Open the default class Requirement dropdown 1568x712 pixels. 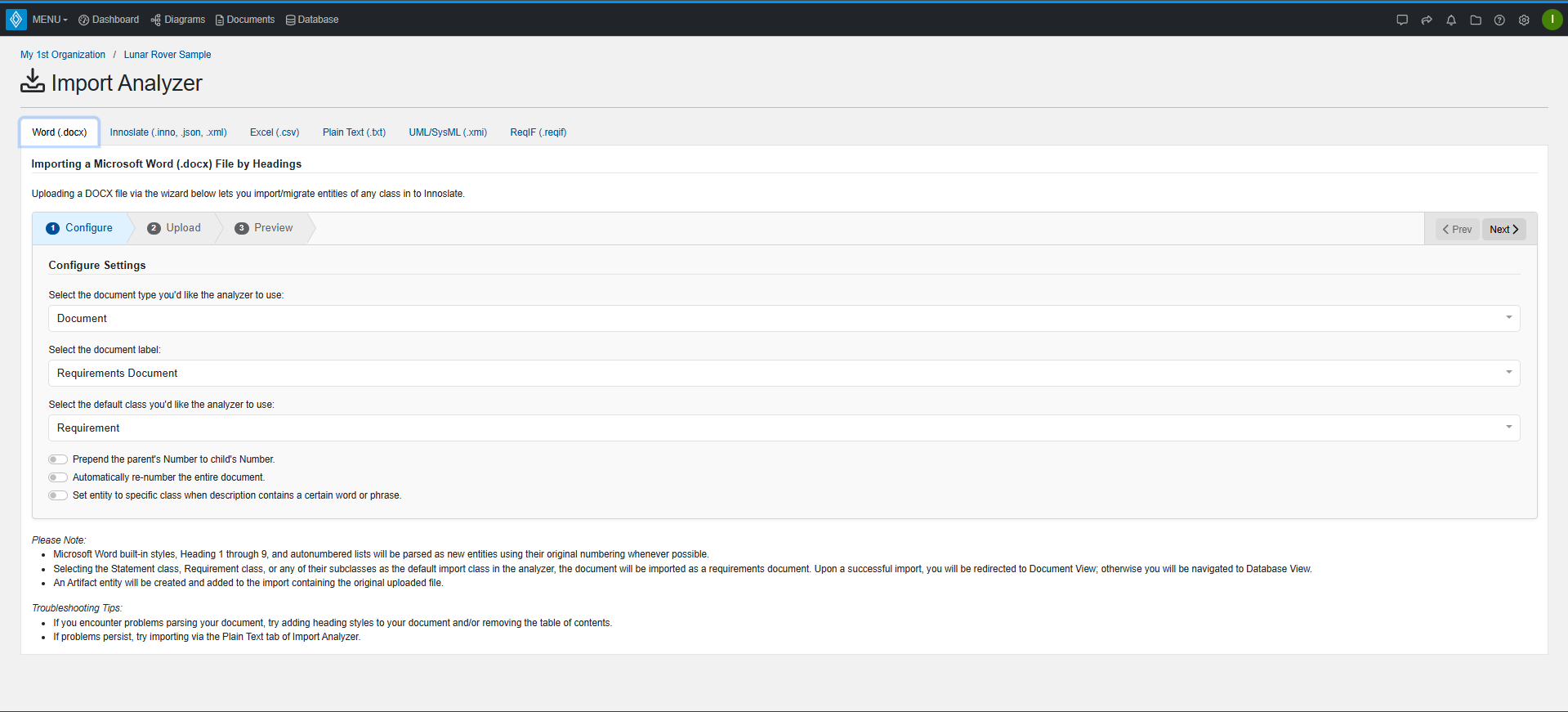click(x=784, y=428)
